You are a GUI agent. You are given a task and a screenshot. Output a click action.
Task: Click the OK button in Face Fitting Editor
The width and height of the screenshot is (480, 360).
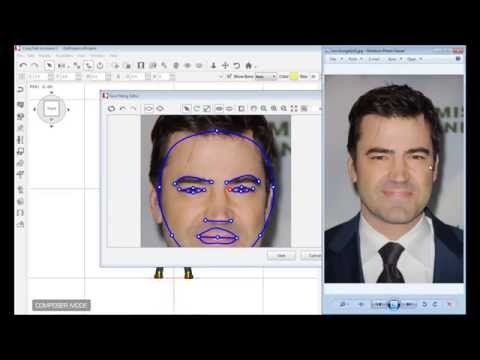click(x=282, y=256)
